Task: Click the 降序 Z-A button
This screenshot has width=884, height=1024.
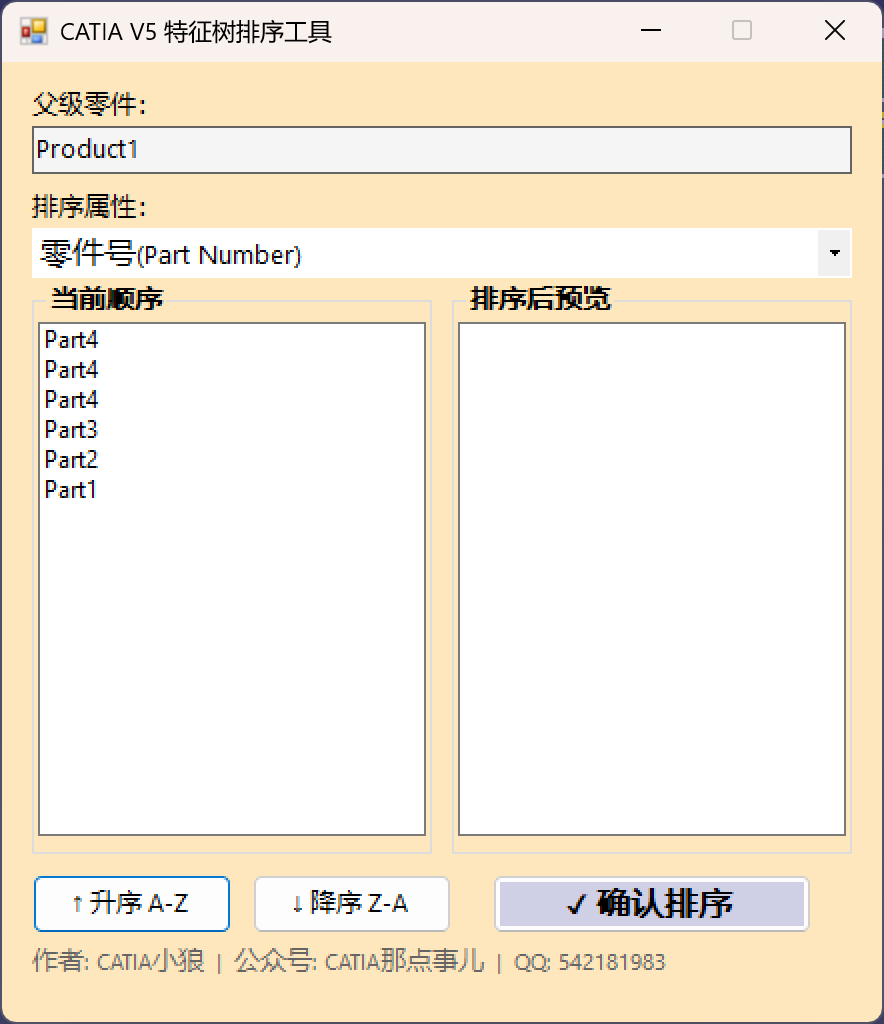Action: tap(352, 904)
